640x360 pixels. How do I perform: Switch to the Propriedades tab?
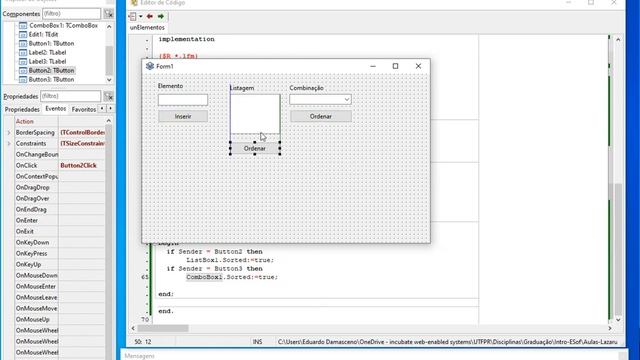coord(22,109)
